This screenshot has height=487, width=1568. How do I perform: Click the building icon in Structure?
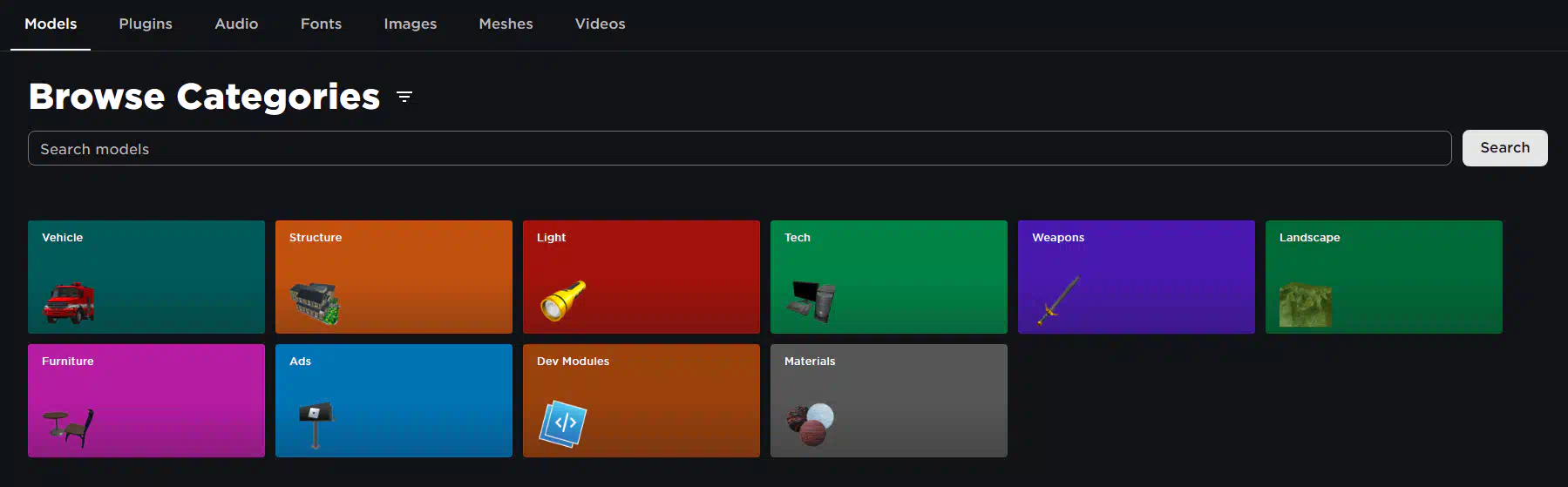[x=315, y=303]
